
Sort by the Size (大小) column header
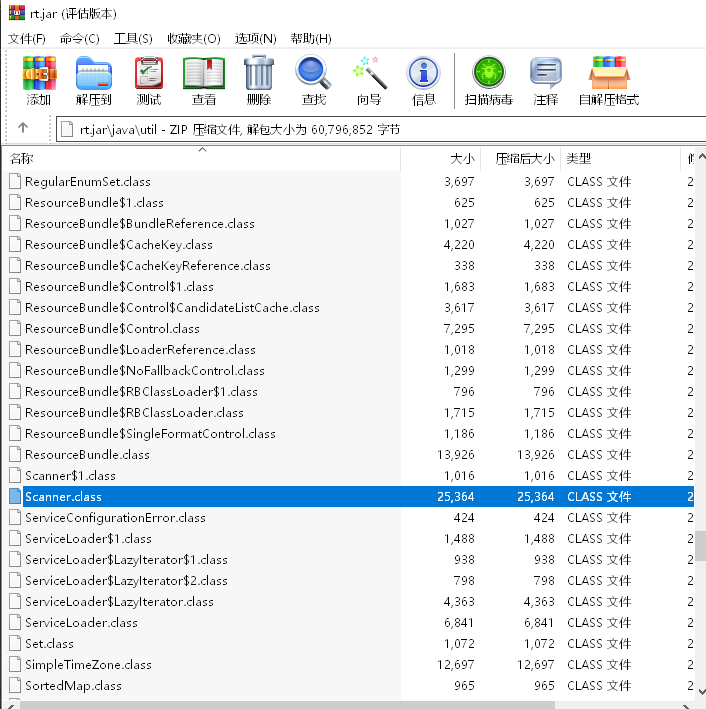441,159
